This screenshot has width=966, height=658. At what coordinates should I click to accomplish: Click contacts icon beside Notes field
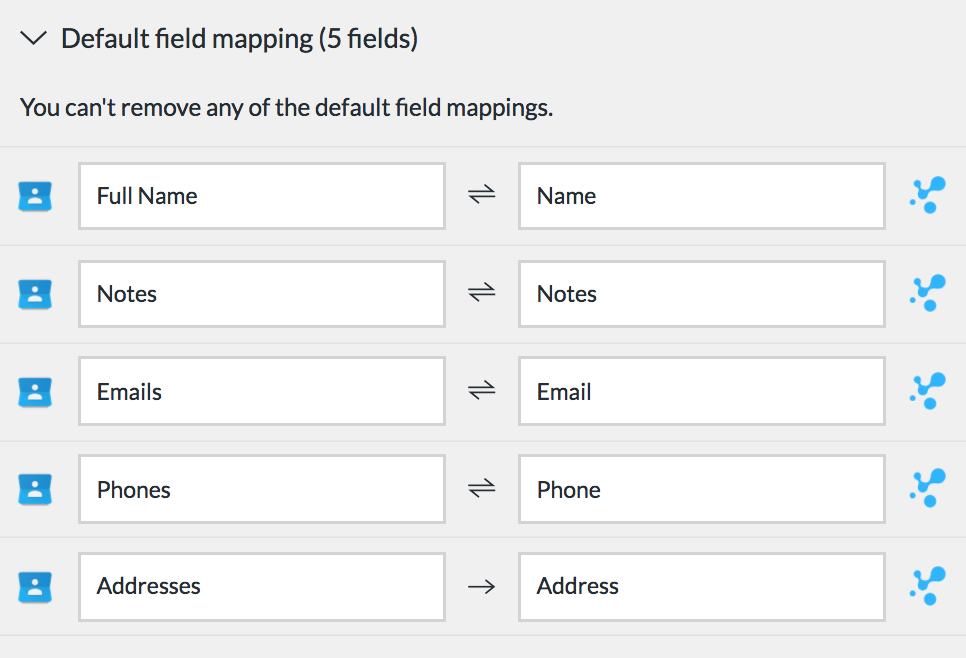[35, 294]
